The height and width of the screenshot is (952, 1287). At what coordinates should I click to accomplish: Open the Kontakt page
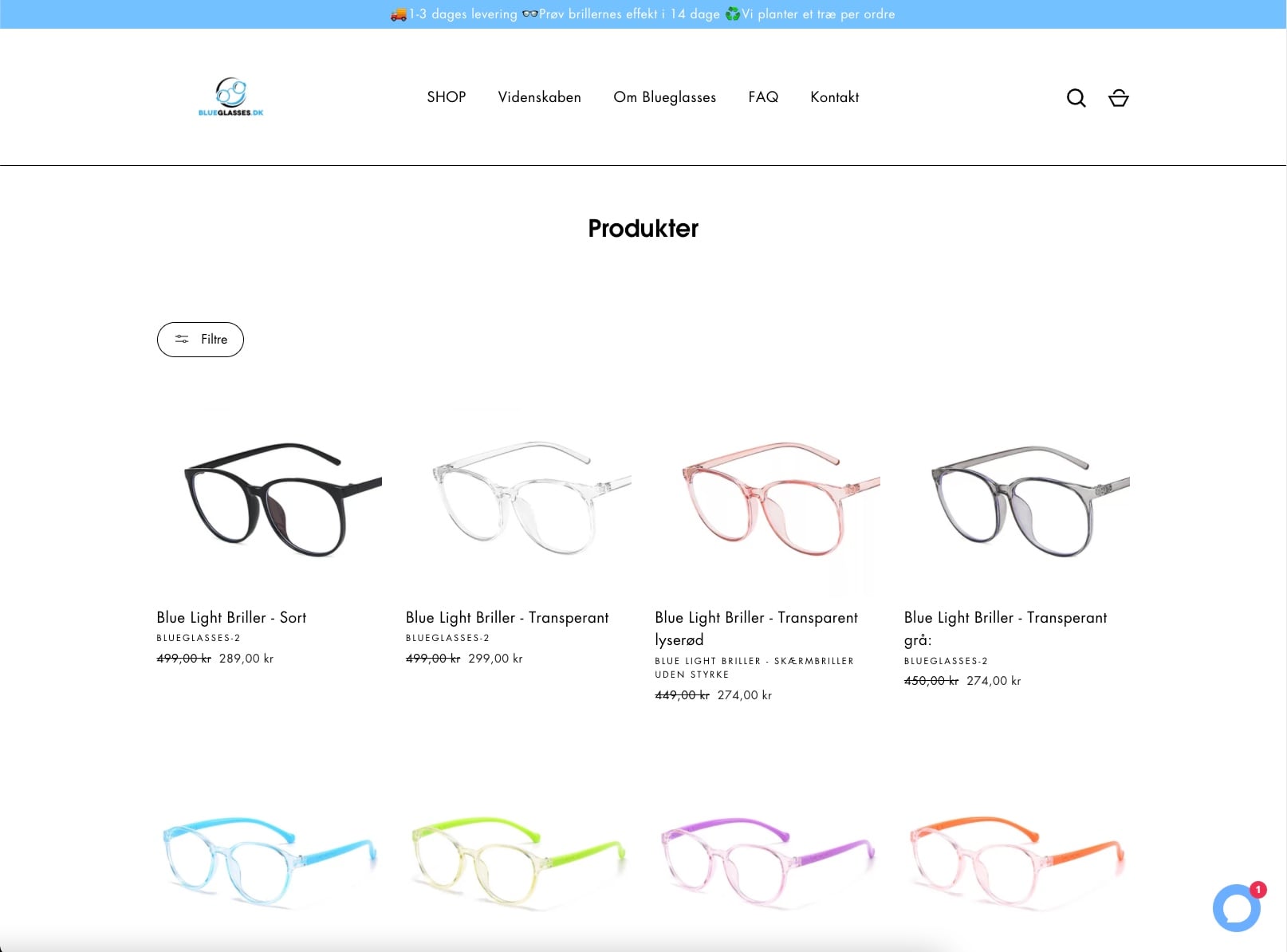coord(834,97)
